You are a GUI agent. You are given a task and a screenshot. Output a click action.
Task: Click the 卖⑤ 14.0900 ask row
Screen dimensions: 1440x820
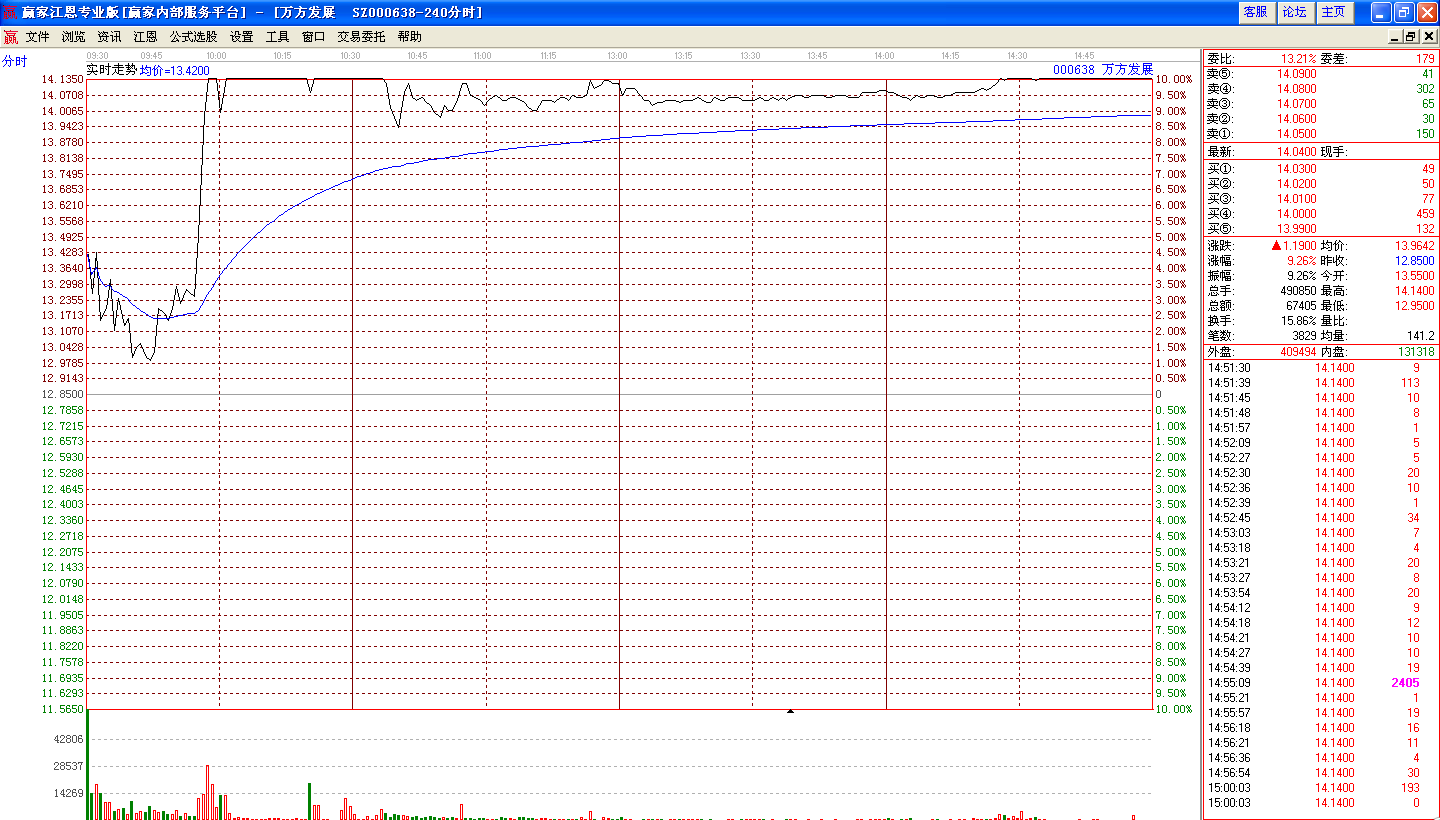pos(1320,74)
